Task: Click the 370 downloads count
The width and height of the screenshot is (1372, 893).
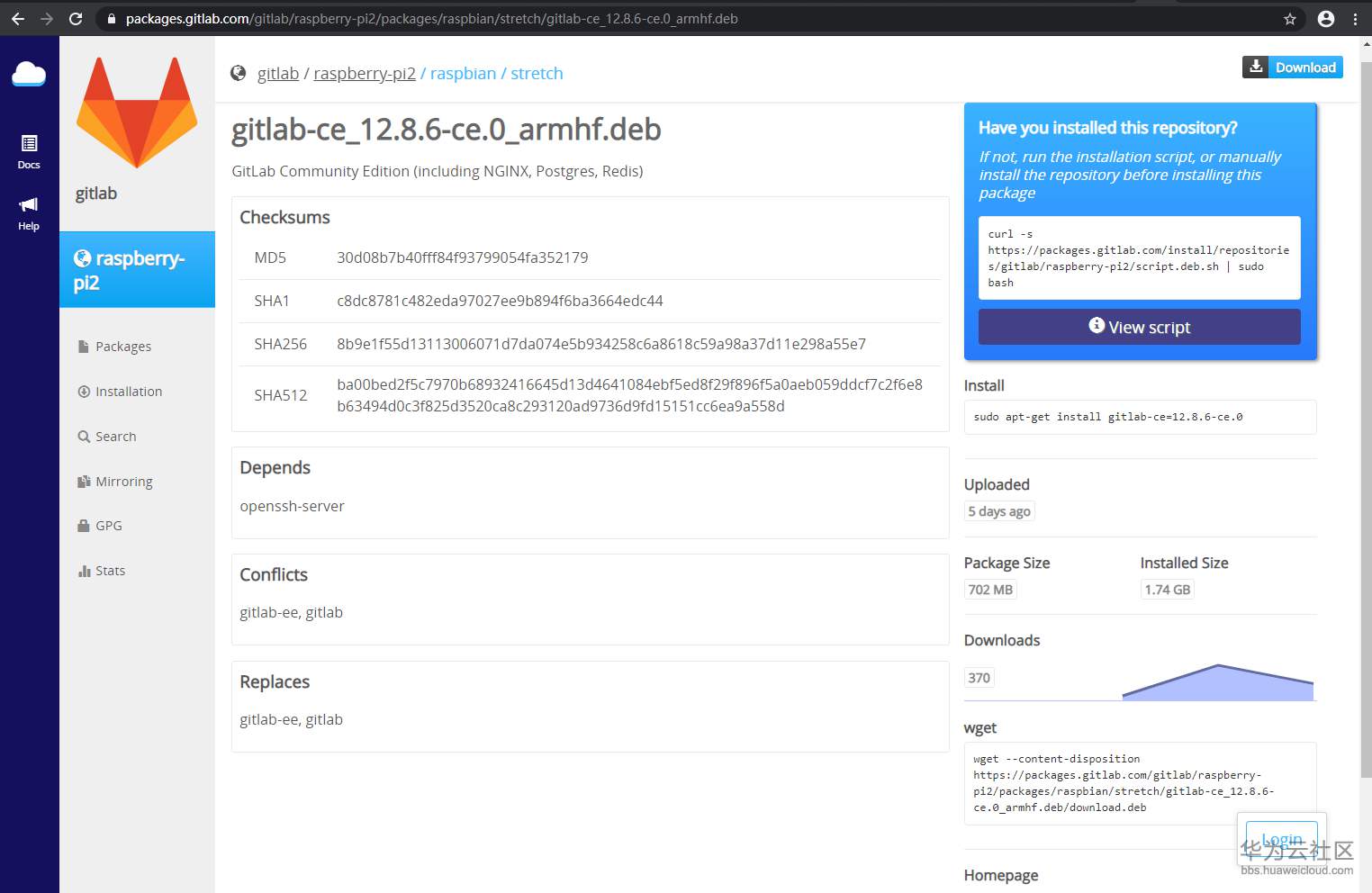Action: pyautogui.click(x=979, y=678)
